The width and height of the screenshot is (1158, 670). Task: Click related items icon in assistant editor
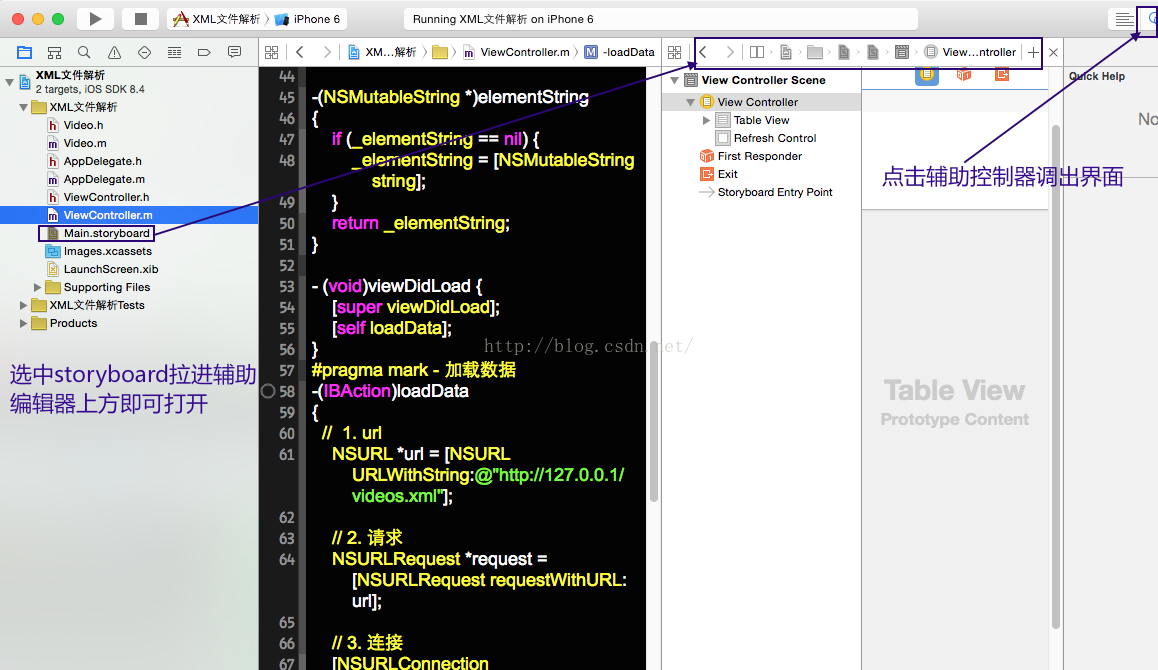[674, 52]
